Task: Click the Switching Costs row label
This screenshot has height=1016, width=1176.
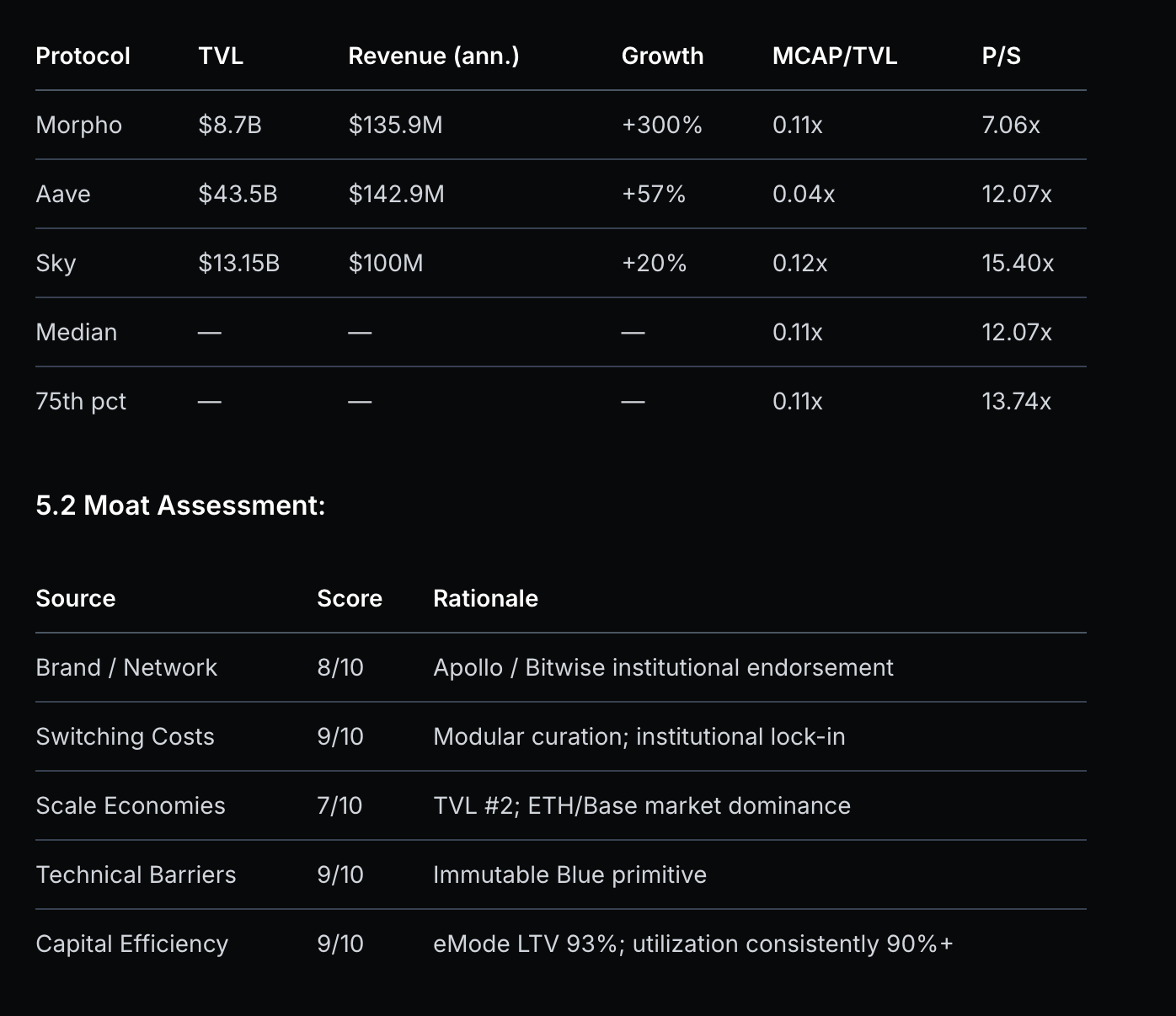Action: coord(125,736)
